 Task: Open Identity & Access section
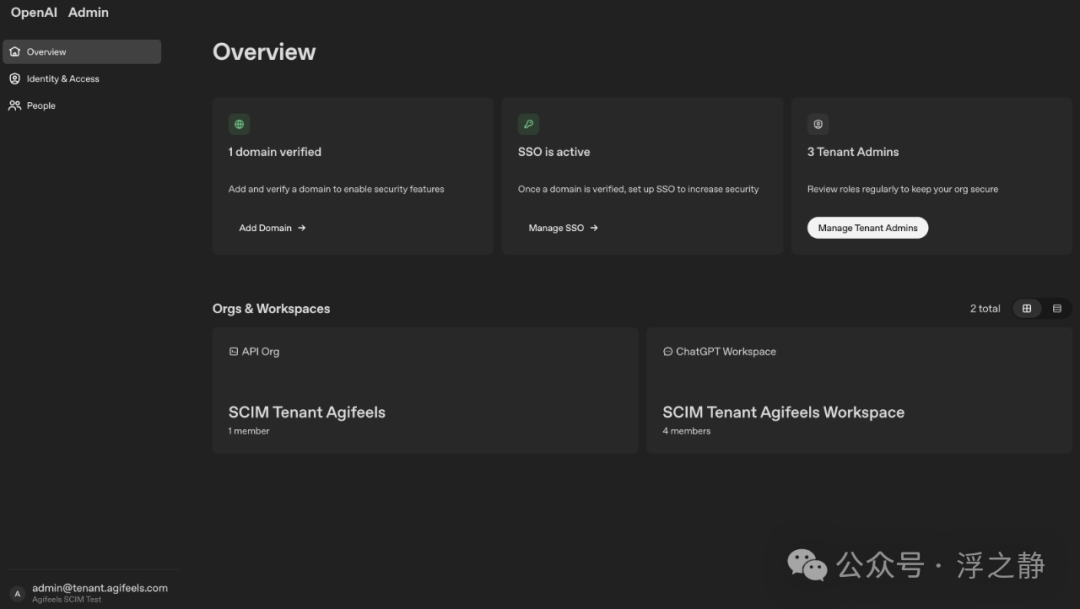tap(82, 79)
